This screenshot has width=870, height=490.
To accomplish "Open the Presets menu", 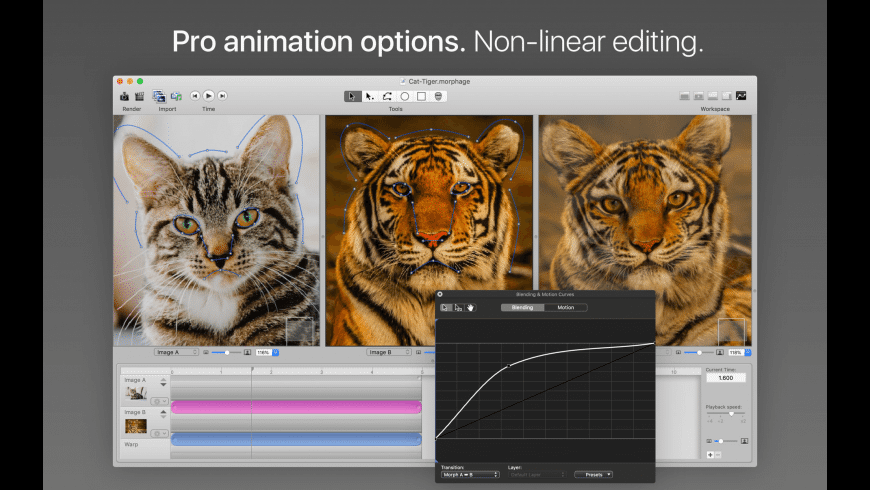I will (593, 474).
